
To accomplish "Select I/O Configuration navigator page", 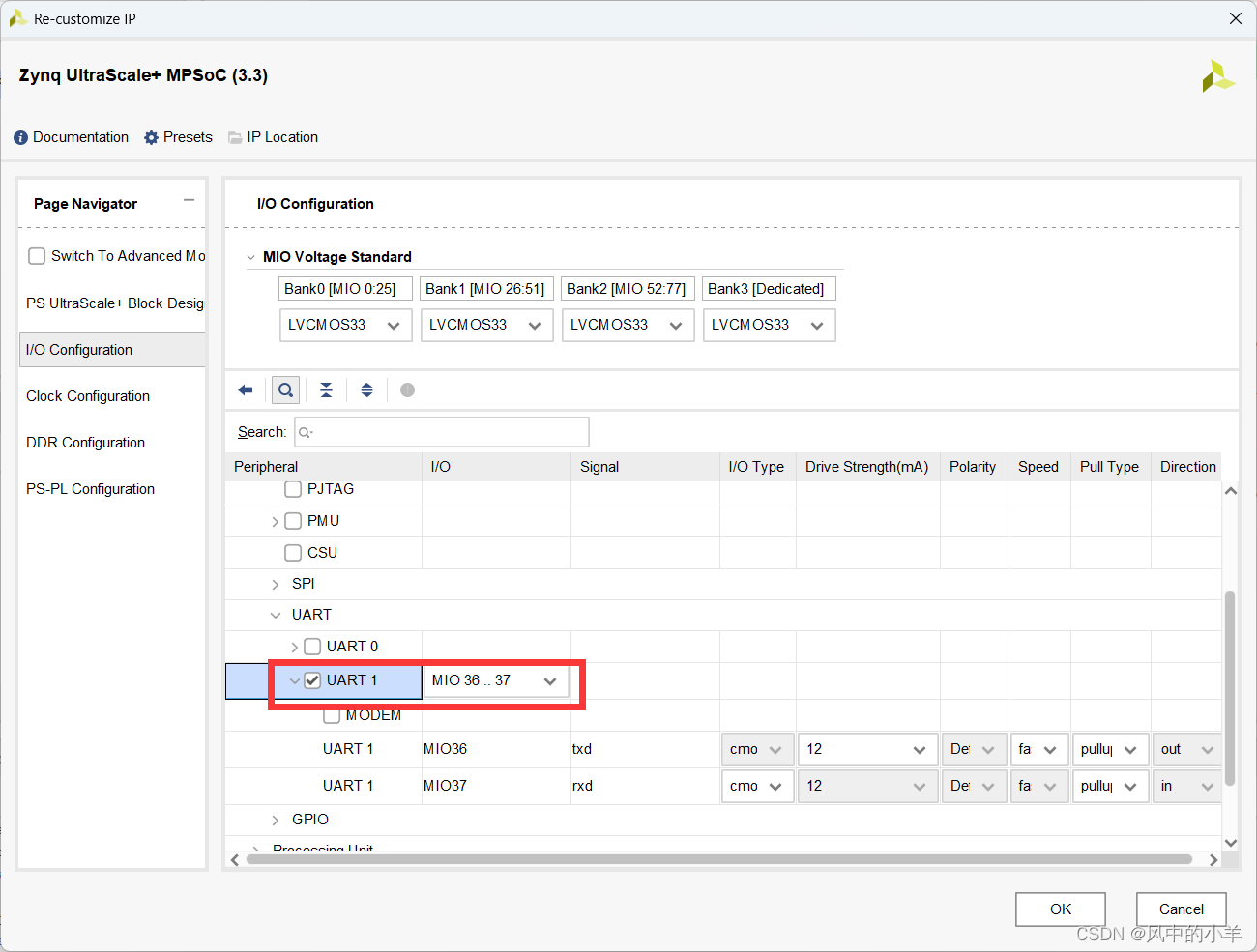I will click(112, 350).
